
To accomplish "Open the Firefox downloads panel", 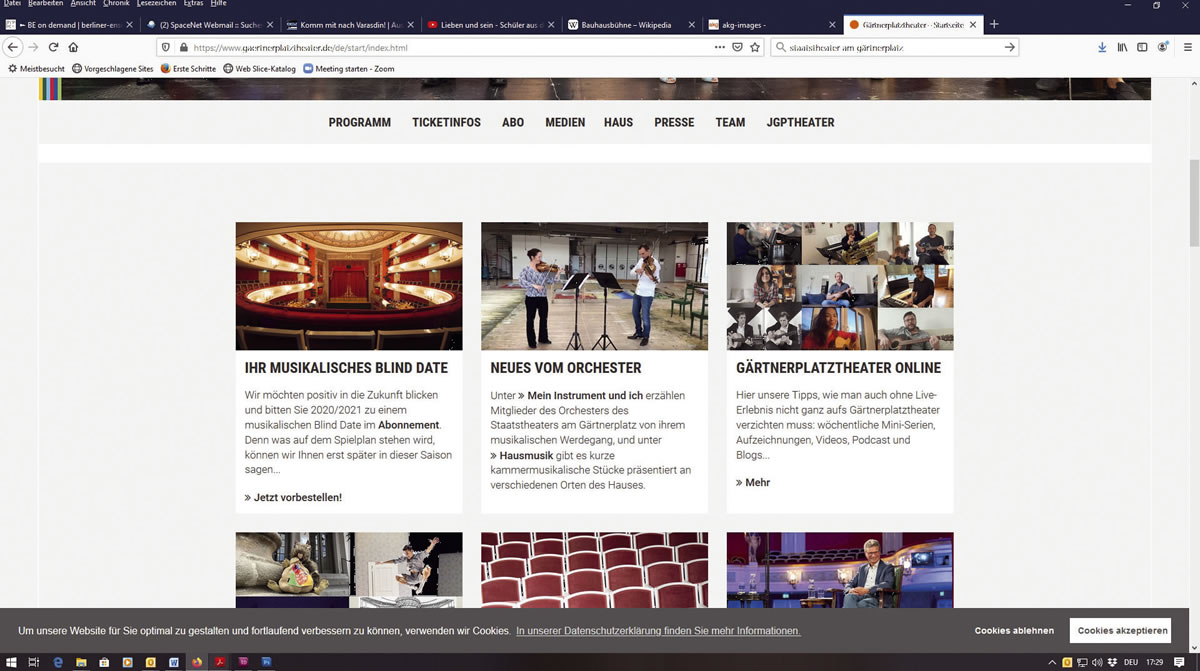I will pos(1102,47).
